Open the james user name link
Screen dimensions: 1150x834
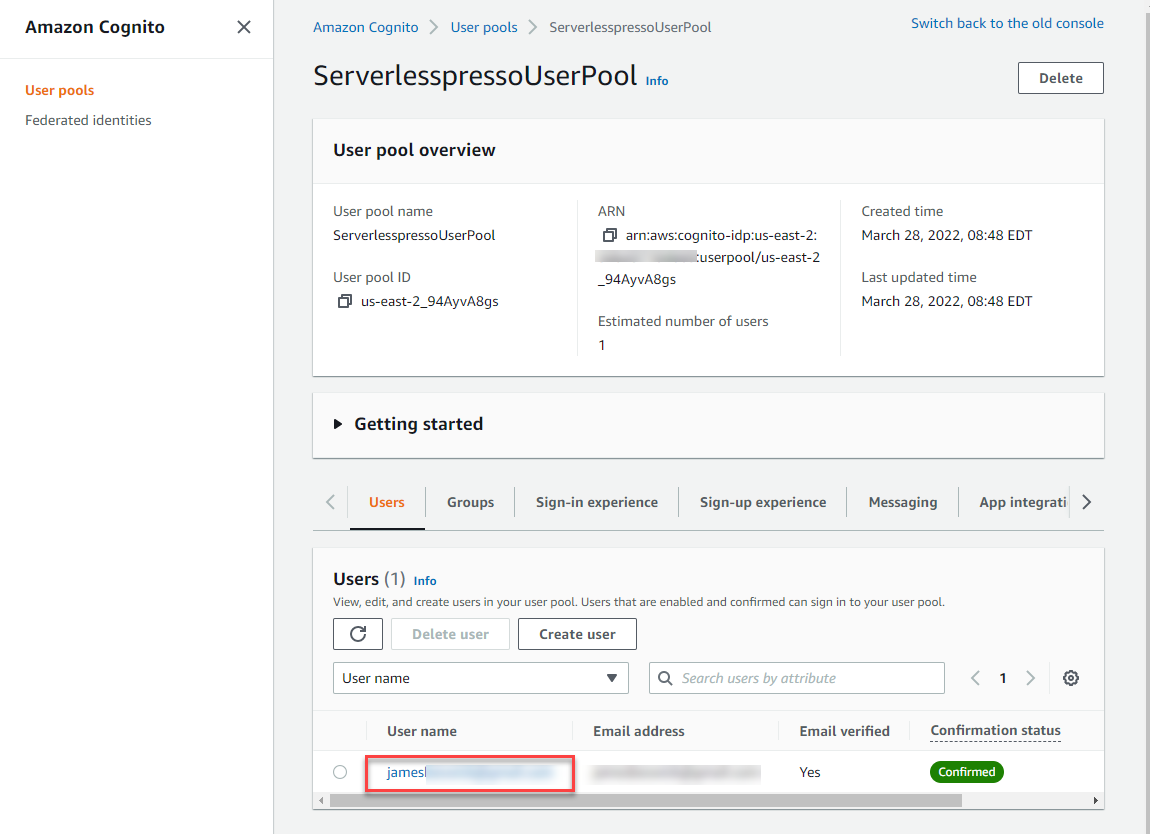click(x=469, y=772)
